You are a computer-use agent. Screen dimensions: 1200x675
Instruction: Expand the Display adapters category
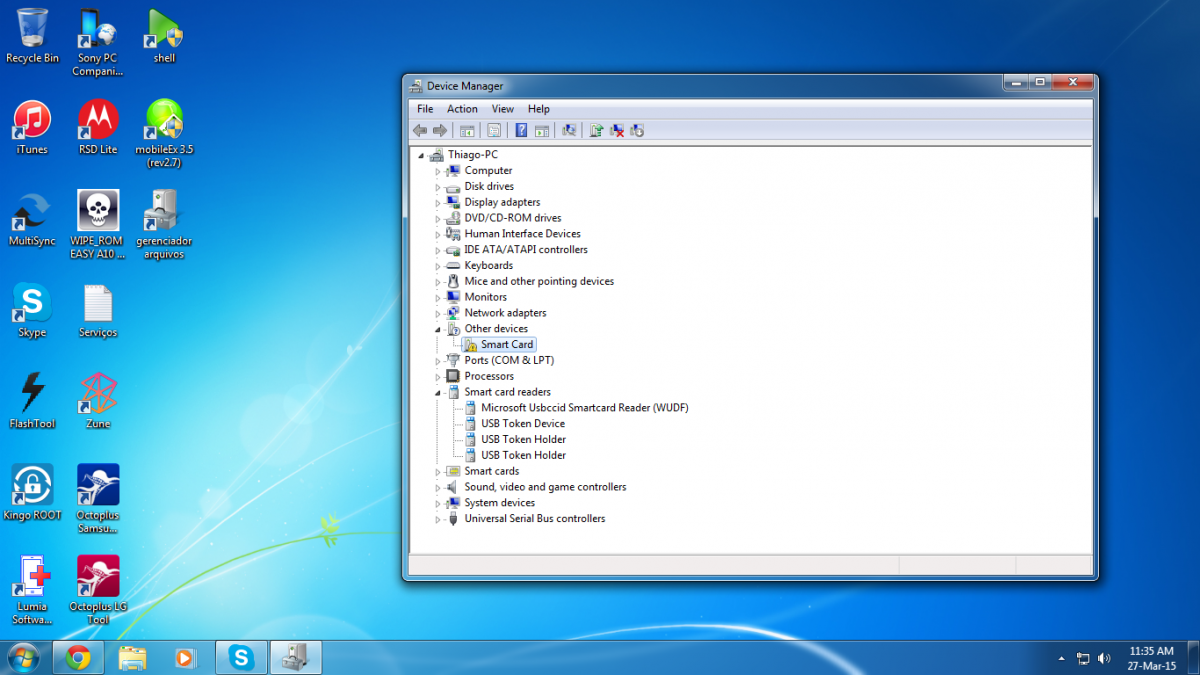(x=438, y=203)
